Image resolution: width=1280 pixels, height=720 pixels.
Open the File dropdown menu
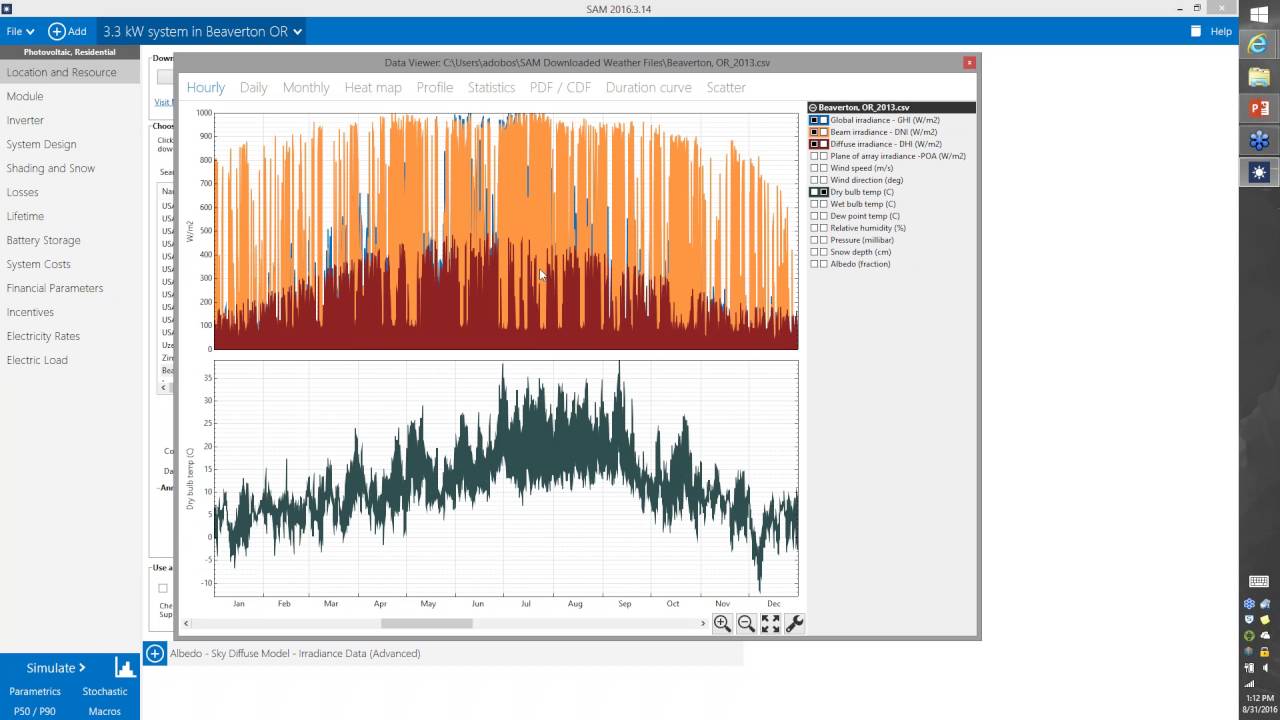click(x=20, y=32)
